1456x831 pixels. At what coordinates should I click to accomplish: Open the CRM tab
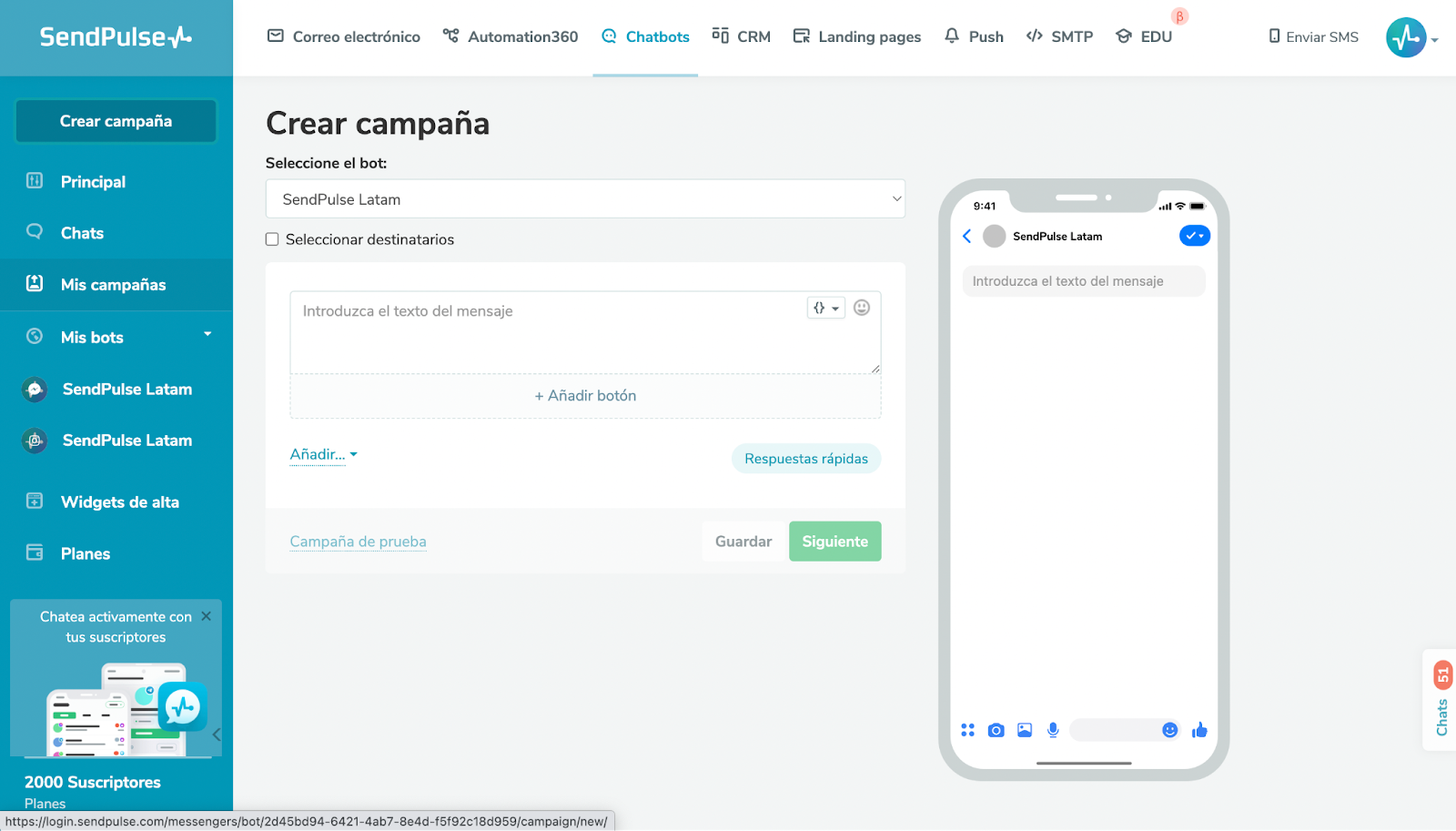click(x=742, y=36)
